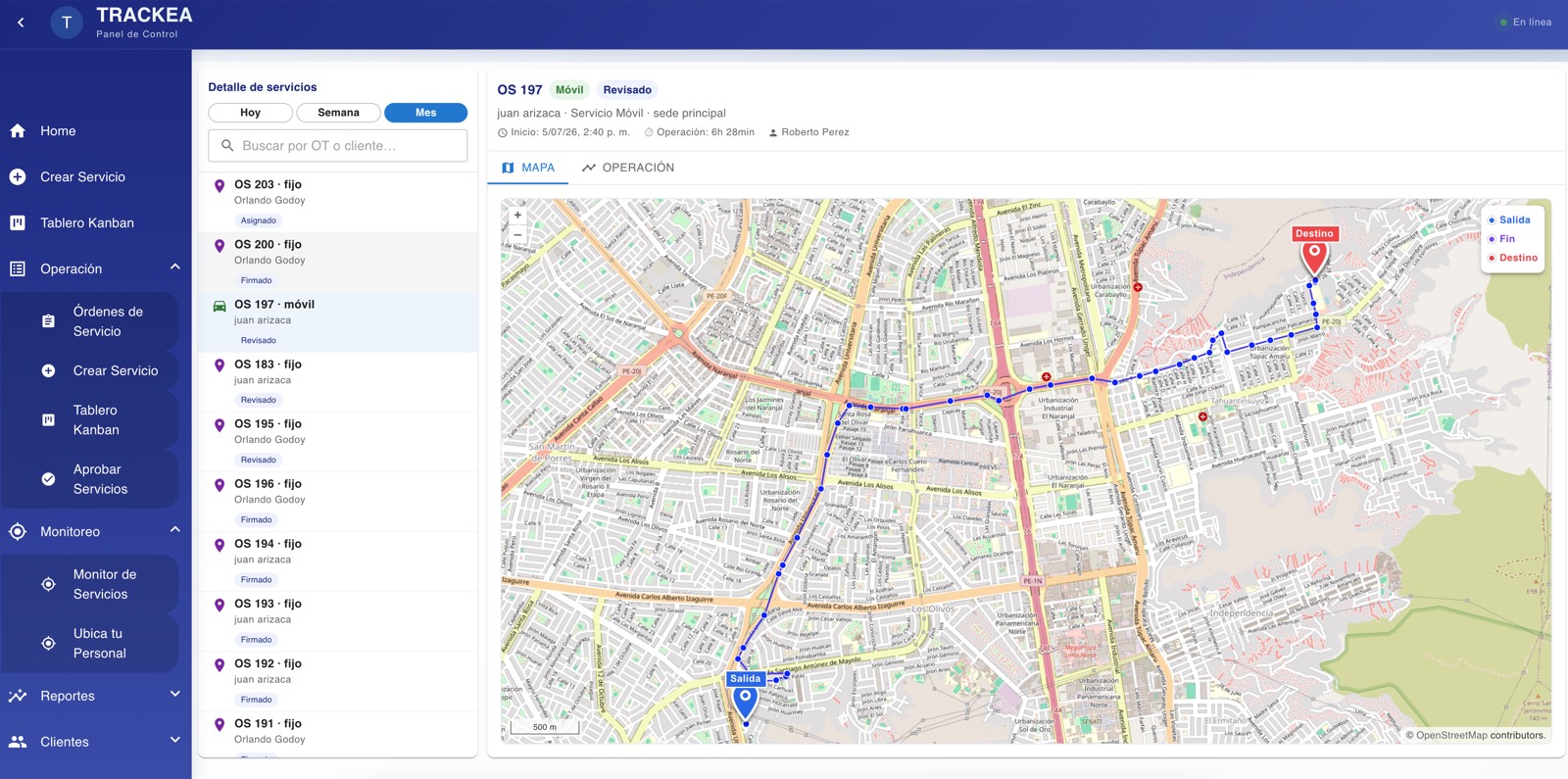
Task: Click the Monitoreo target icon
Action: pyautogui.click(x=18, y=531)
